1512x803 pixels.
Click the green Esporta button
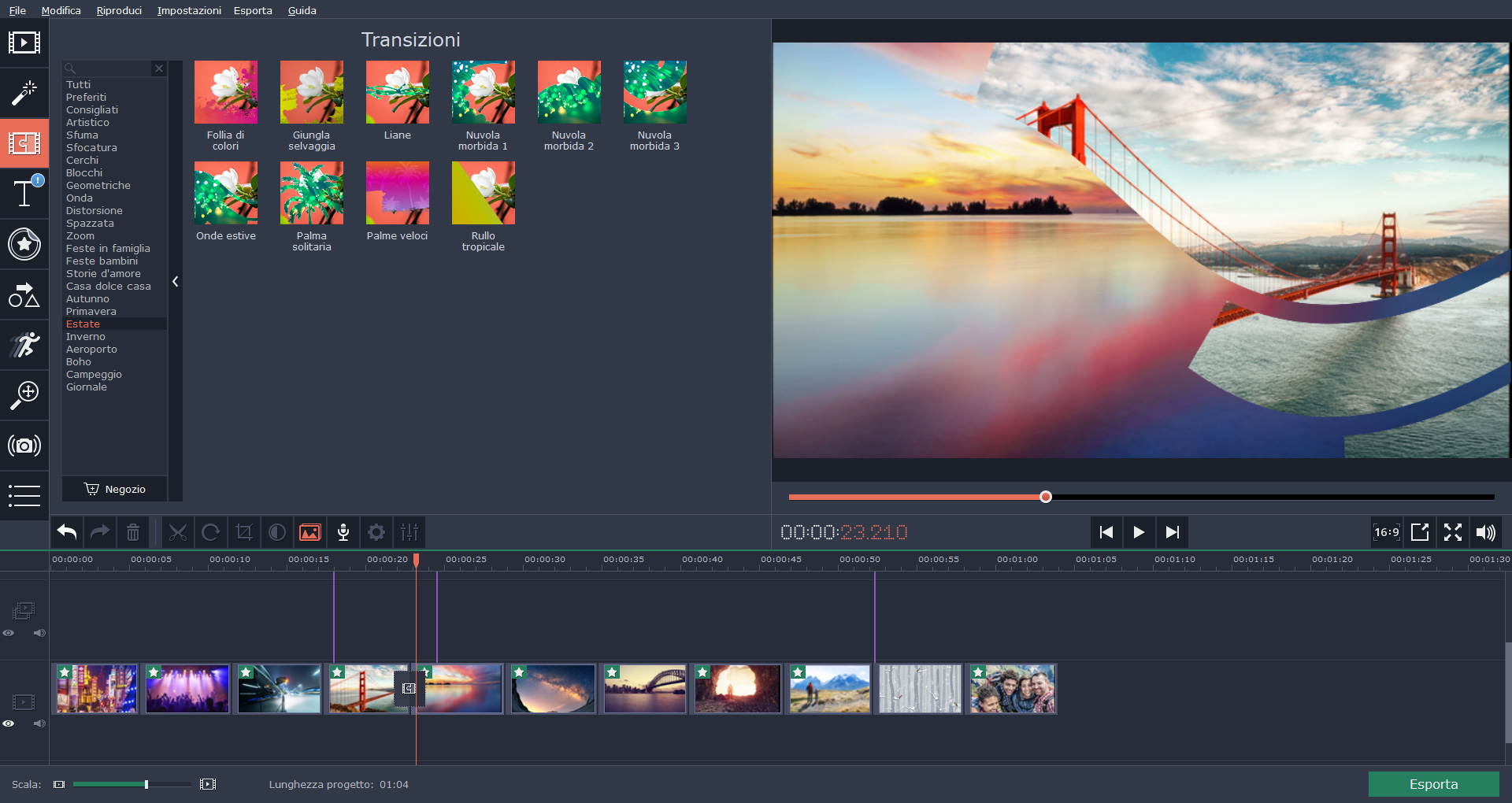1433,784
